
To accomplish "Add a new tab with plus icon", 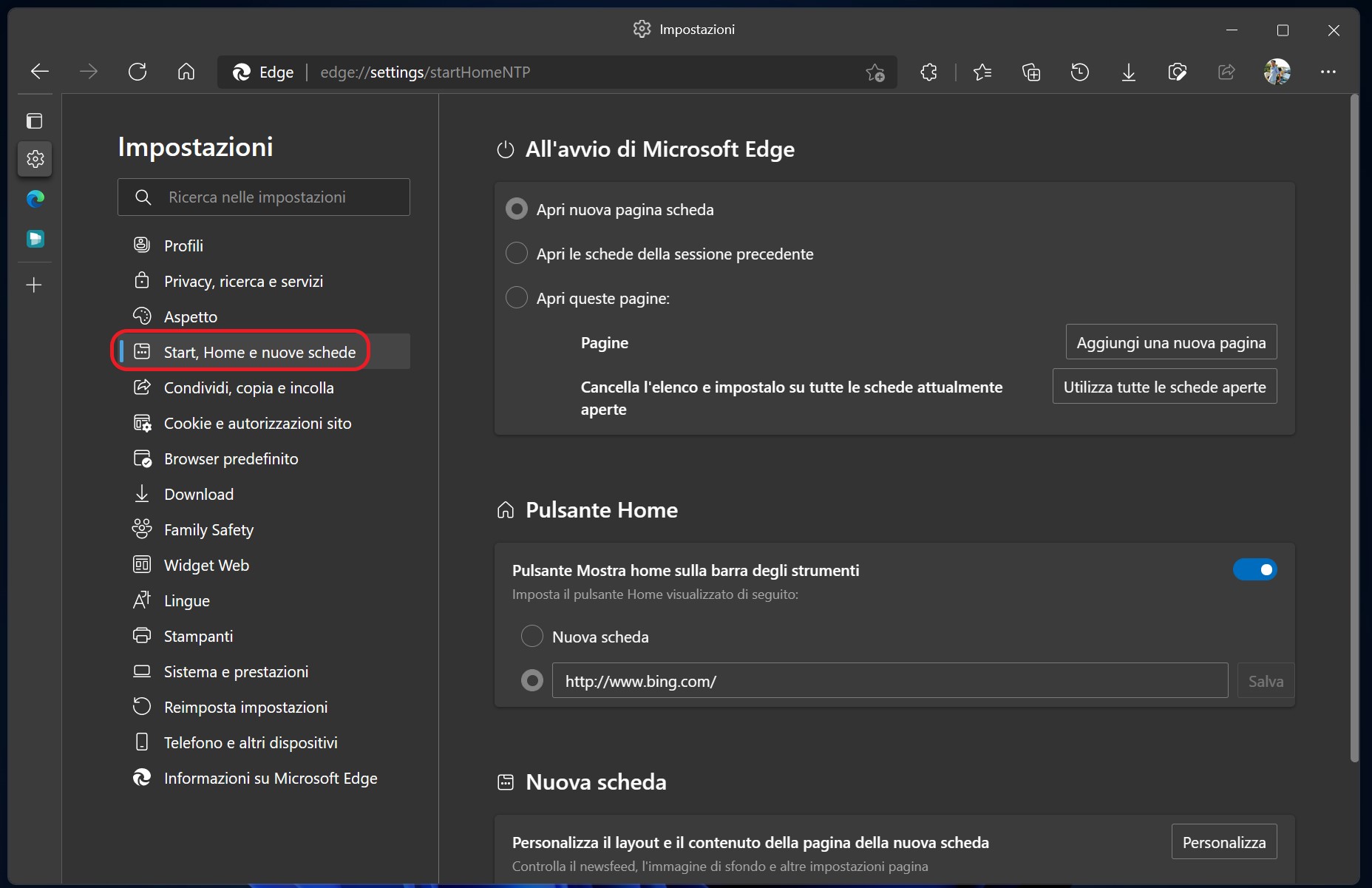I will pyautogui.click(x=35, y=285).
